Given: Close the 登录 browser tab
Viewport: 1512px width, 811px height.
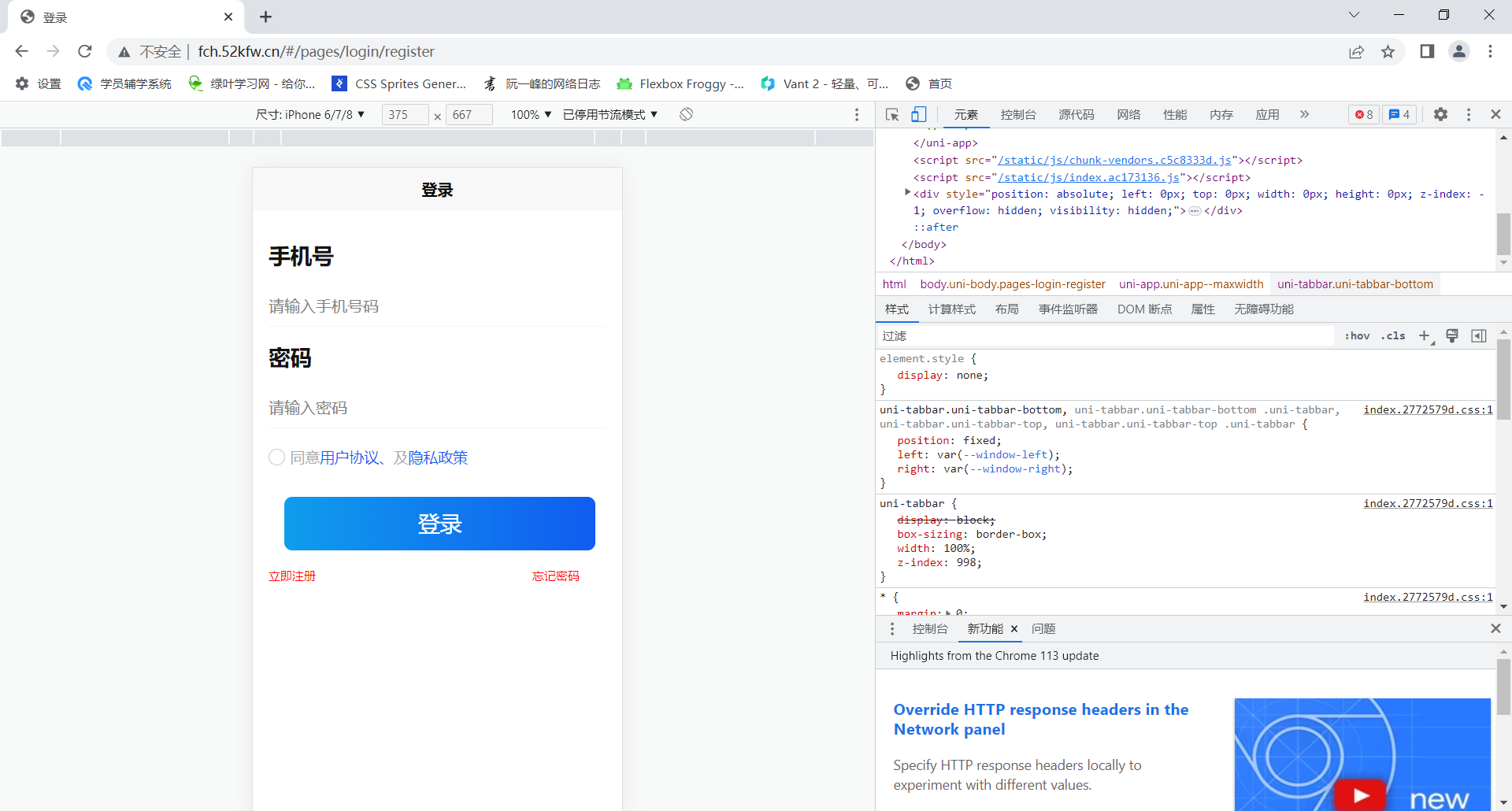Looking at the screenshot, I should (x=228, y=17).
